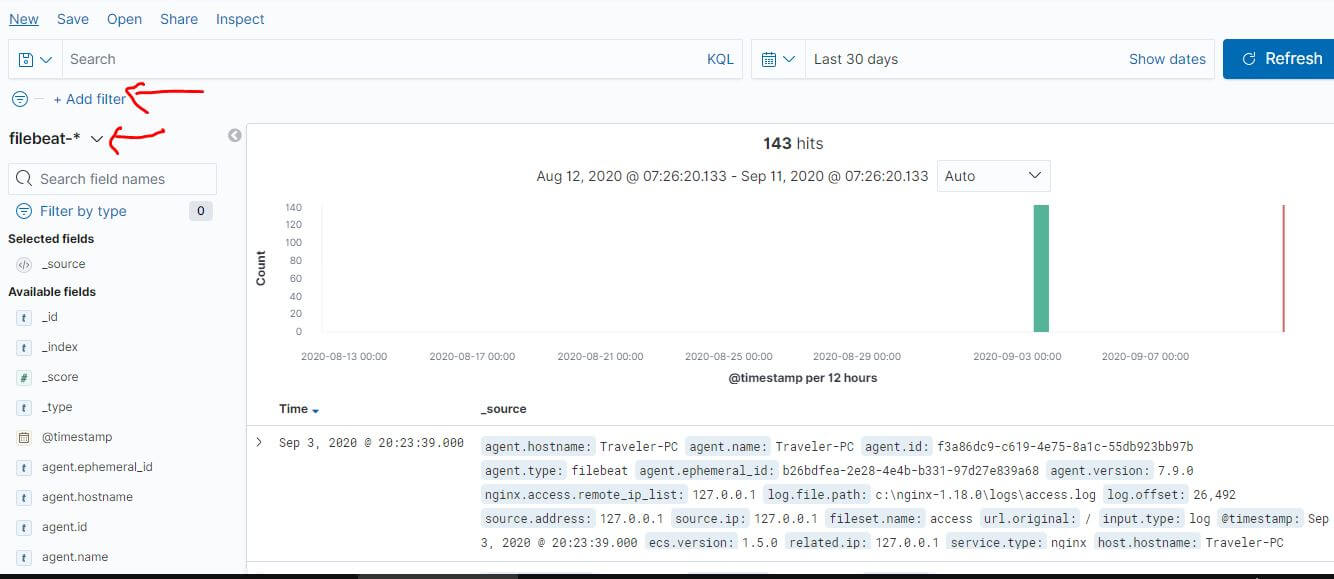Click the + Add filter link
The height and width of the screenshot is (579, 1334).
click(x=92, y=99)
